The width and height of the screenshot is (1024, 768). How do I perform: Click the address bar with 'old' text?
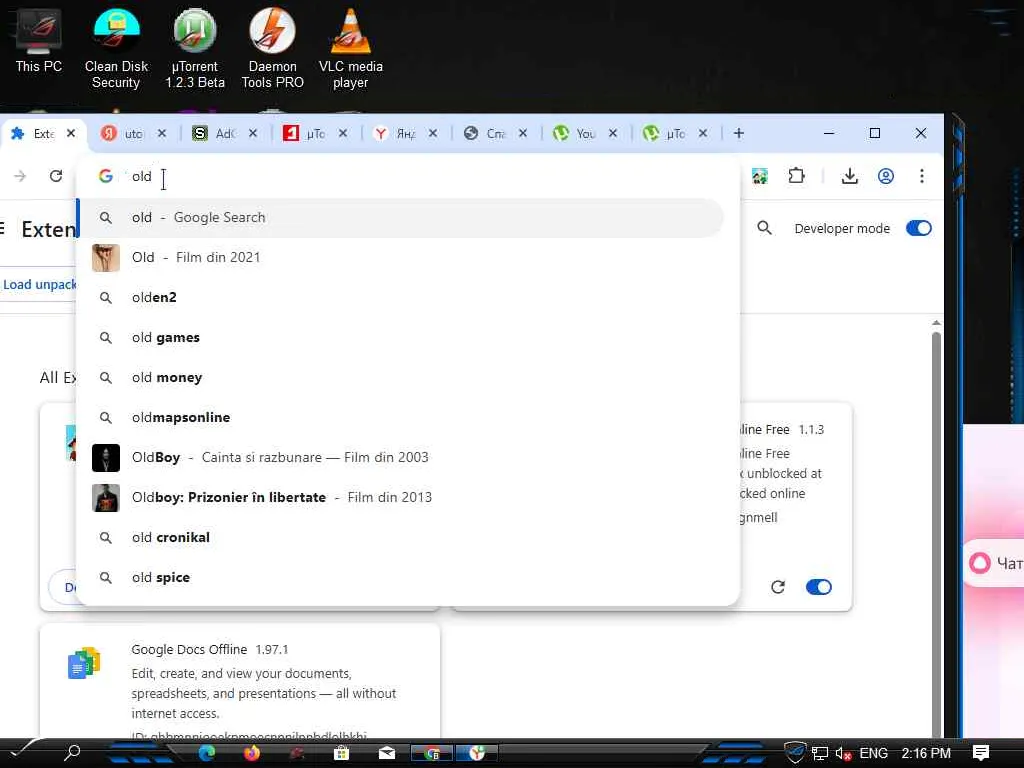pyautogui.click(x=408, y=176)
